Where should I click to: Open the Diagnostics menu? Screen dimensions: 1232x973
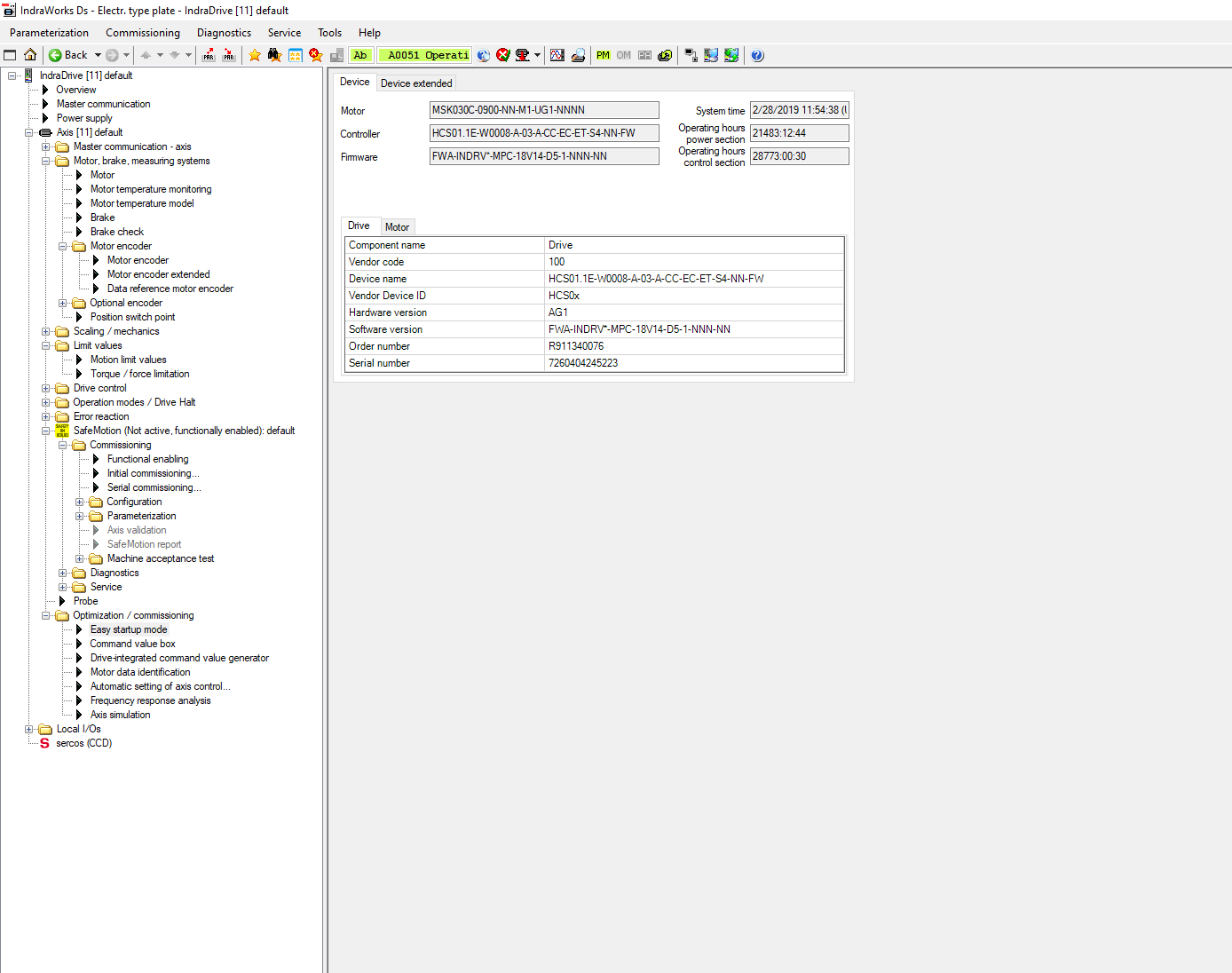click(224, 33)
